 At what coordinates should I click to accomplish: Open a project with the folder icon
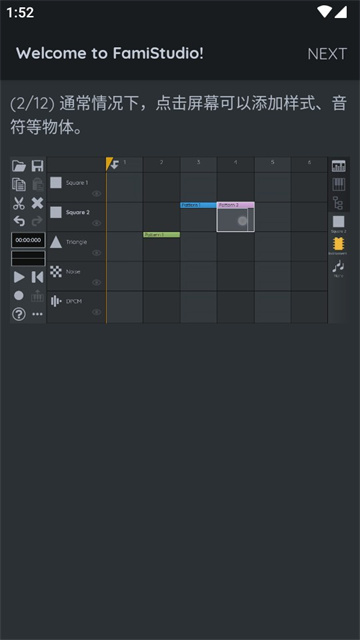tap(19, 166)
